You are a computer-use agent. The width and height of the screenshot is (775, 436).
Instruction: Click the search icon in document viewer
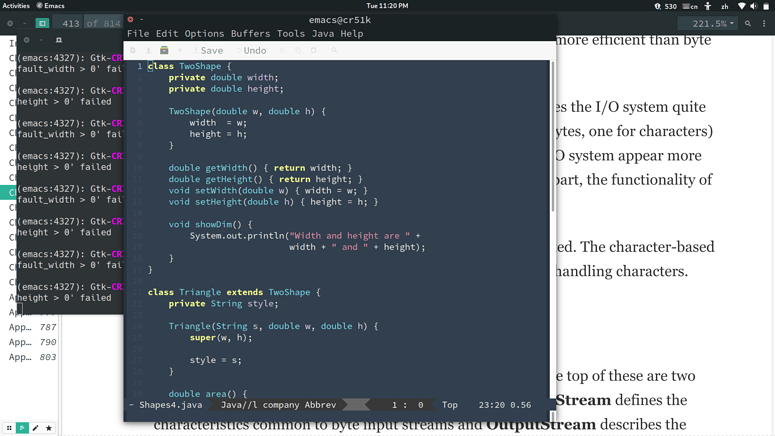pos(748,23)
